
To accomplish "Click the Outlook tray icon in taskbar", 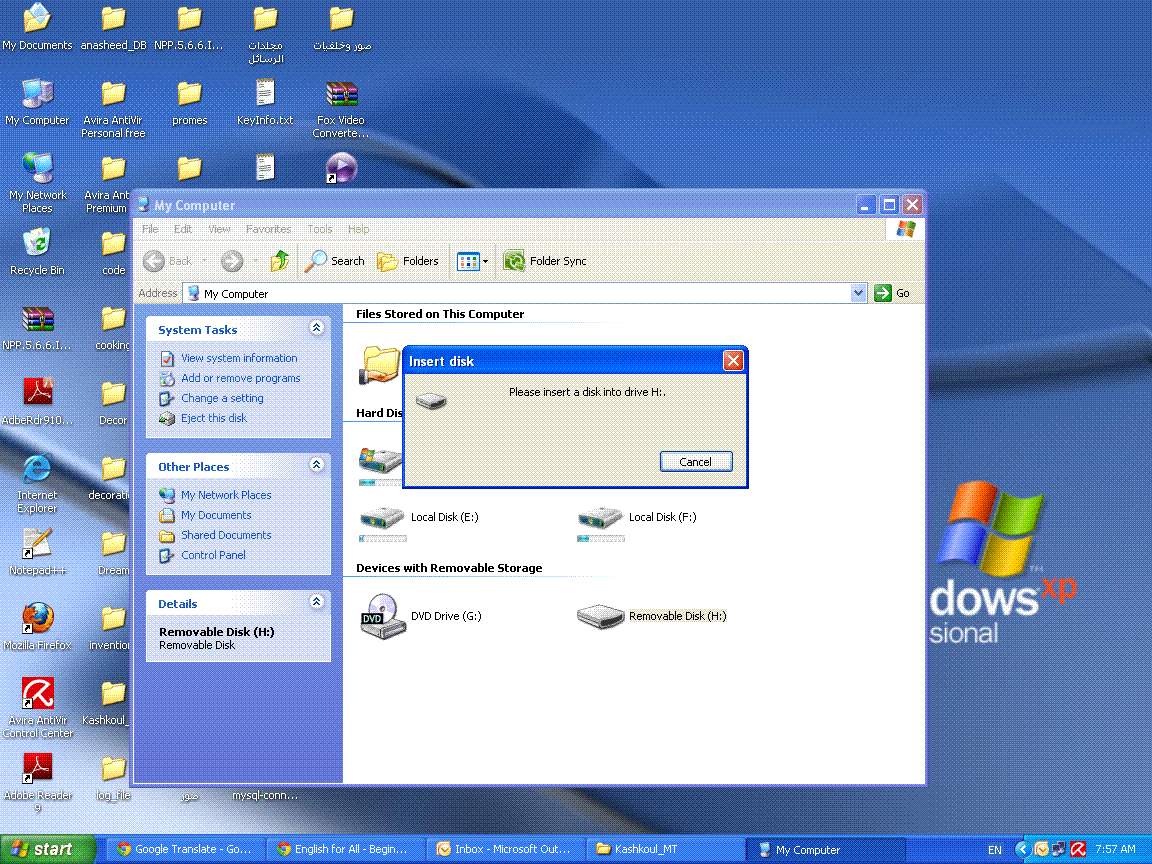I will (1041, 849).
